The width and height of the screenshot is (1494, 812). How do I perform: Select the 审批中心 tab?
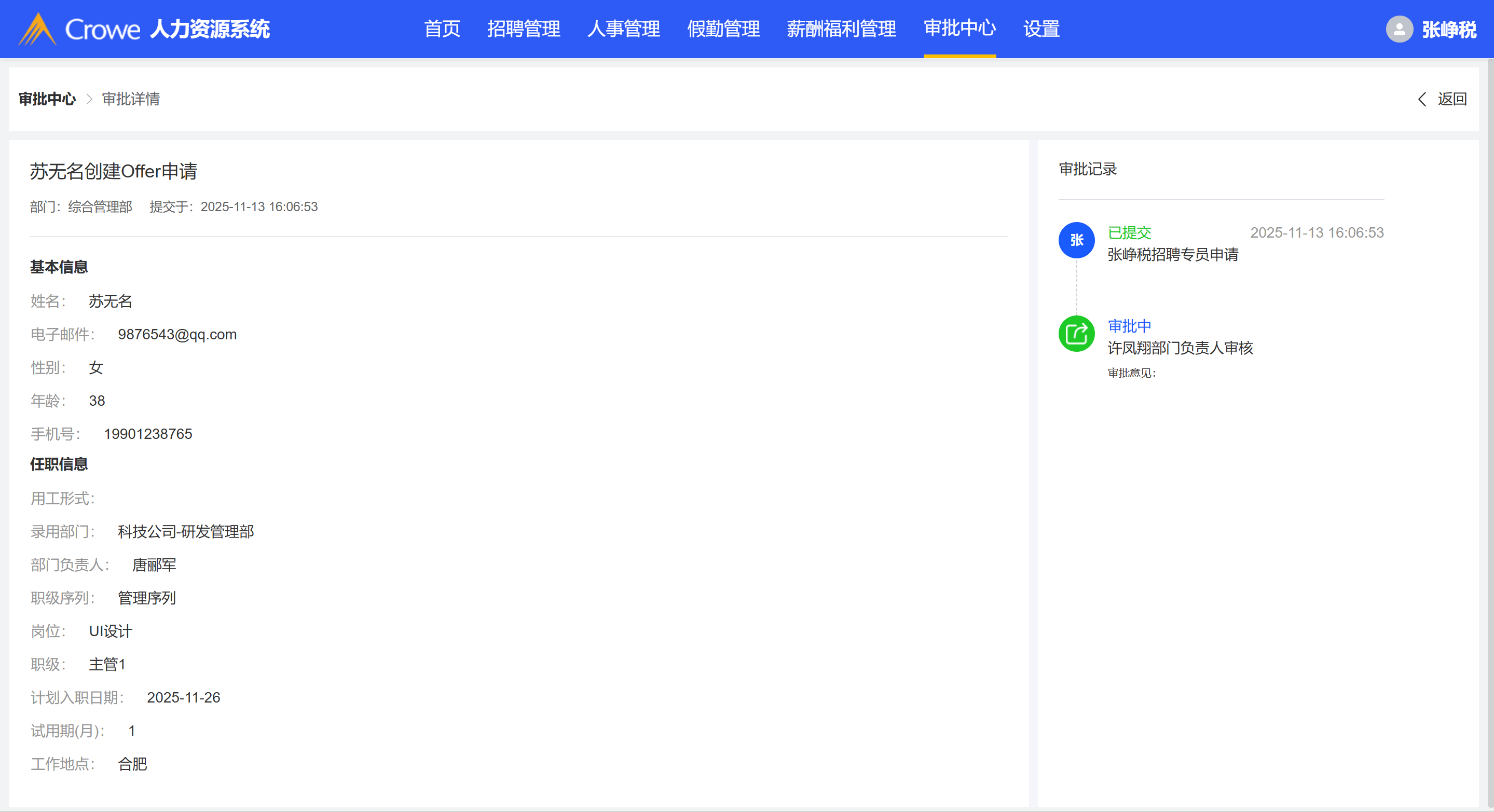click(x=960, y=29)
